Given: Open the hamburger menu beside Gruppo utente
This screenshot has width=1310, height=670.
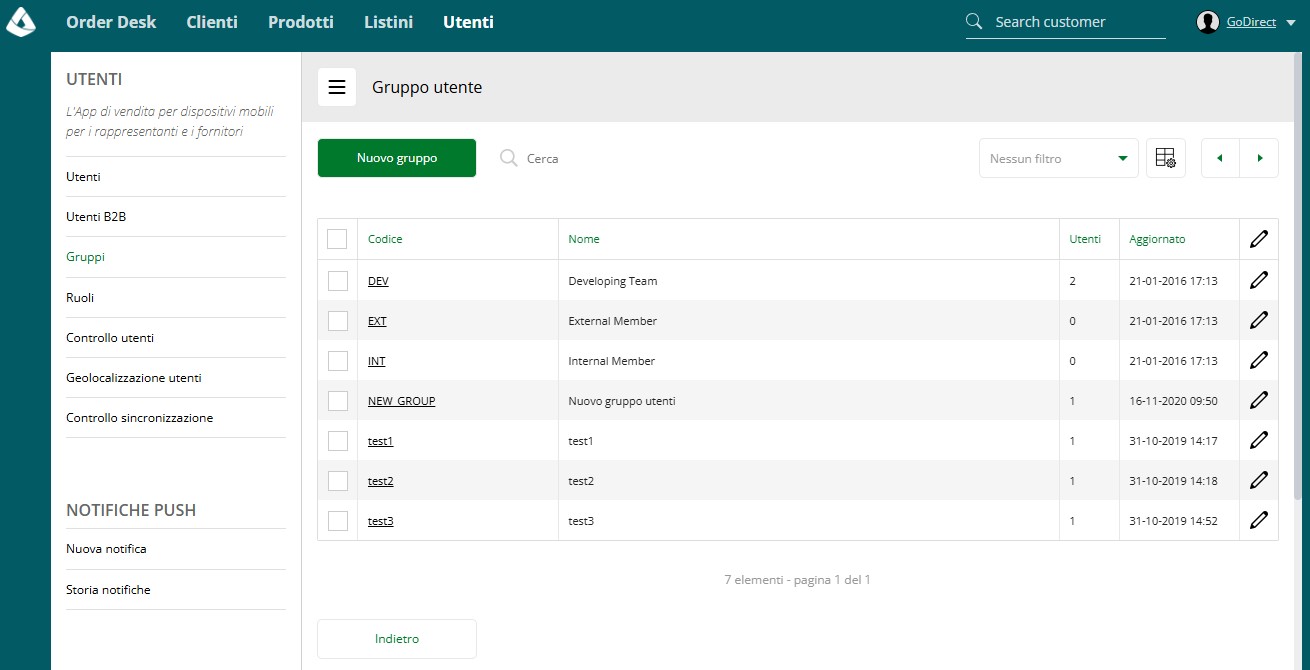Looking at the screenshot, I should (337, 87).
